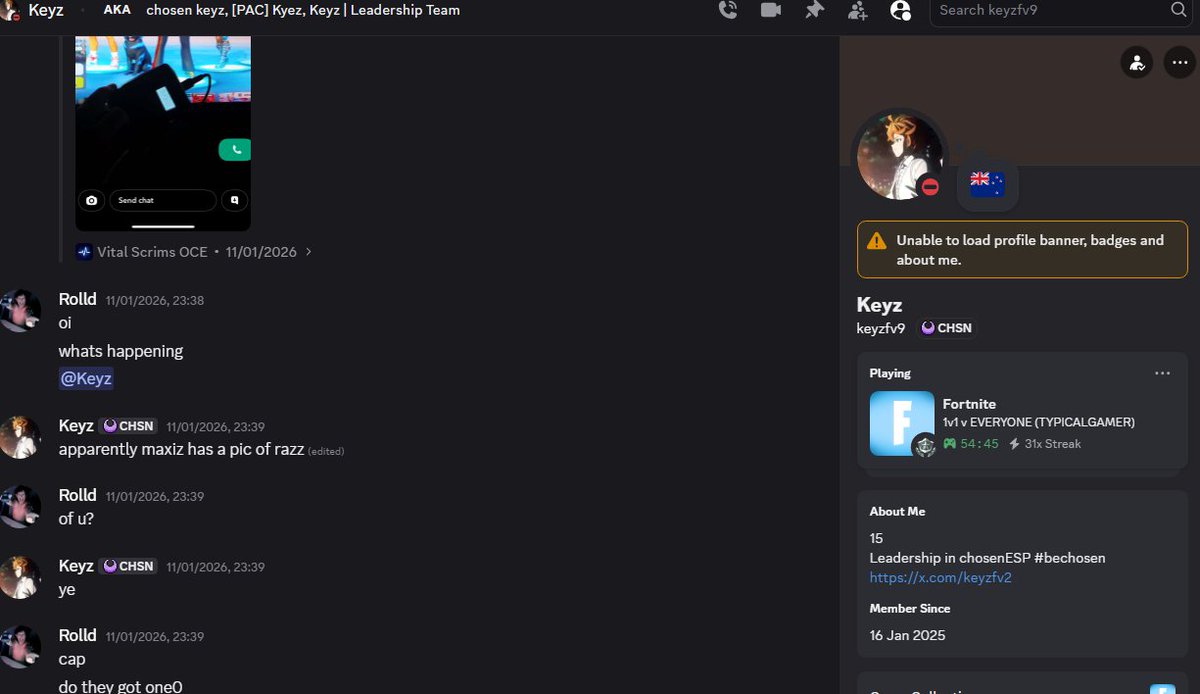Click the 'do they got one0' message
Screen dimensions: 1200x694
121,686
